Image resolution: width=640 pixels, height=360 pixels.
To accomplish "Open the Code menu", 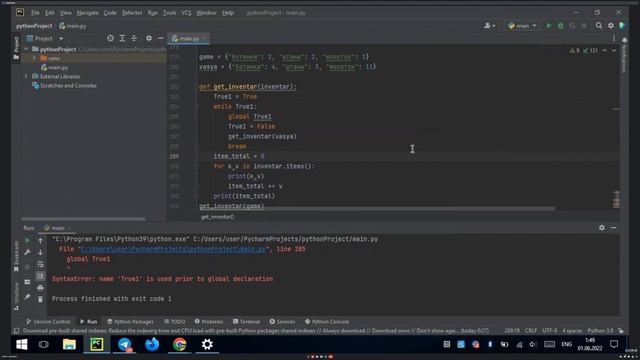I will coord(110,13).
